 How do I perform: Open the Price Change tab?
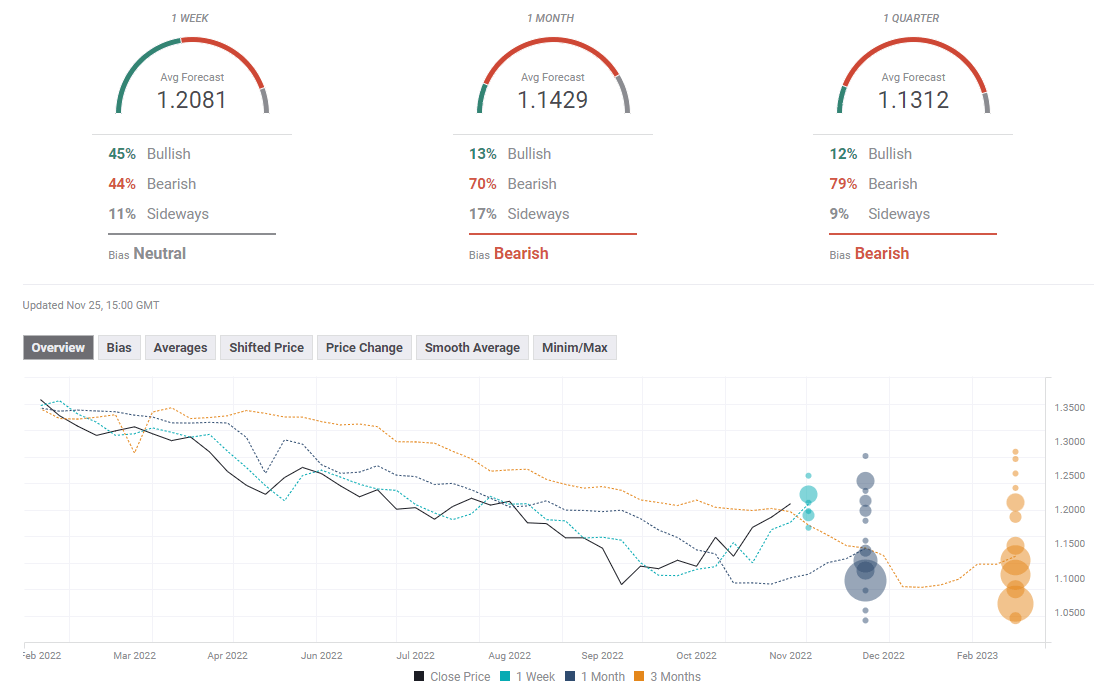click(x=364, y=348)
